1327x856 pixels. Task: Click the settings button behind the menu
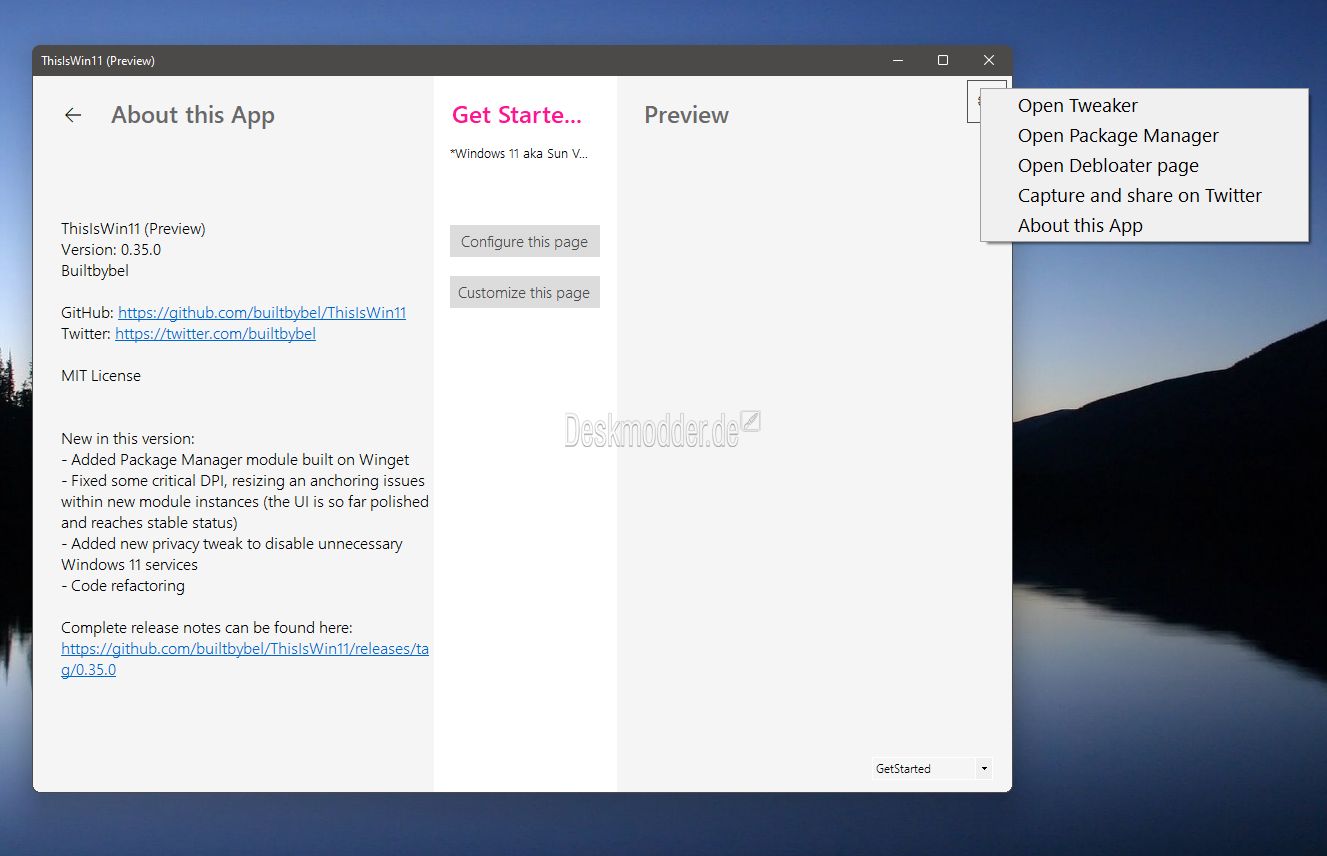(x=974, y=101)
